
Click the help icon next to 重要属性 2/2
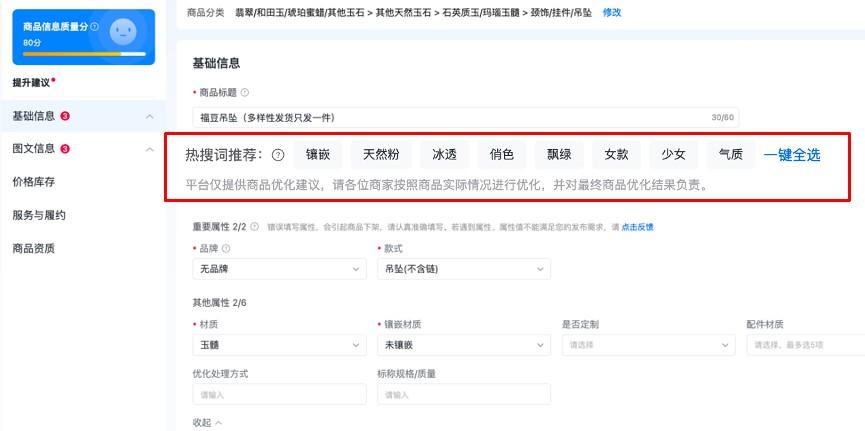pos(254,227)
